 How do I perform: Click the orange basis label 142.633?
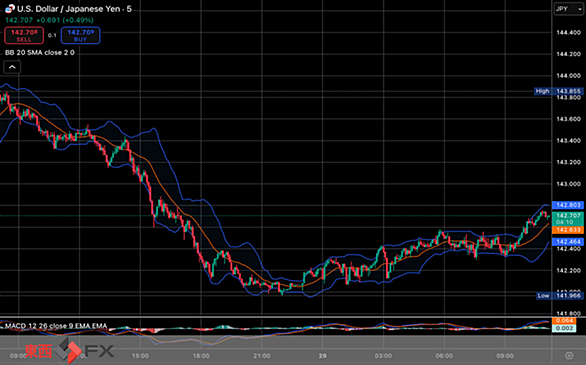click(568, 230)
